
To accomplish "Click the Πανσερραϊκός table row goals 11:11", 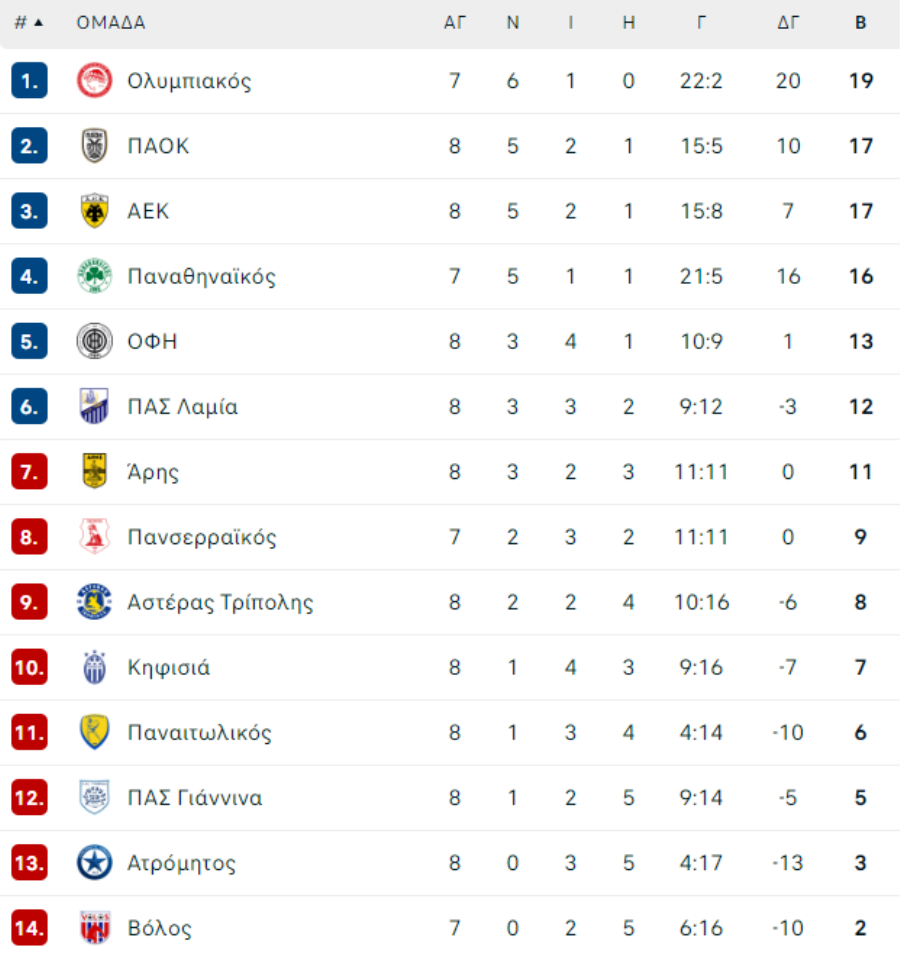I will tap(701, 537).
